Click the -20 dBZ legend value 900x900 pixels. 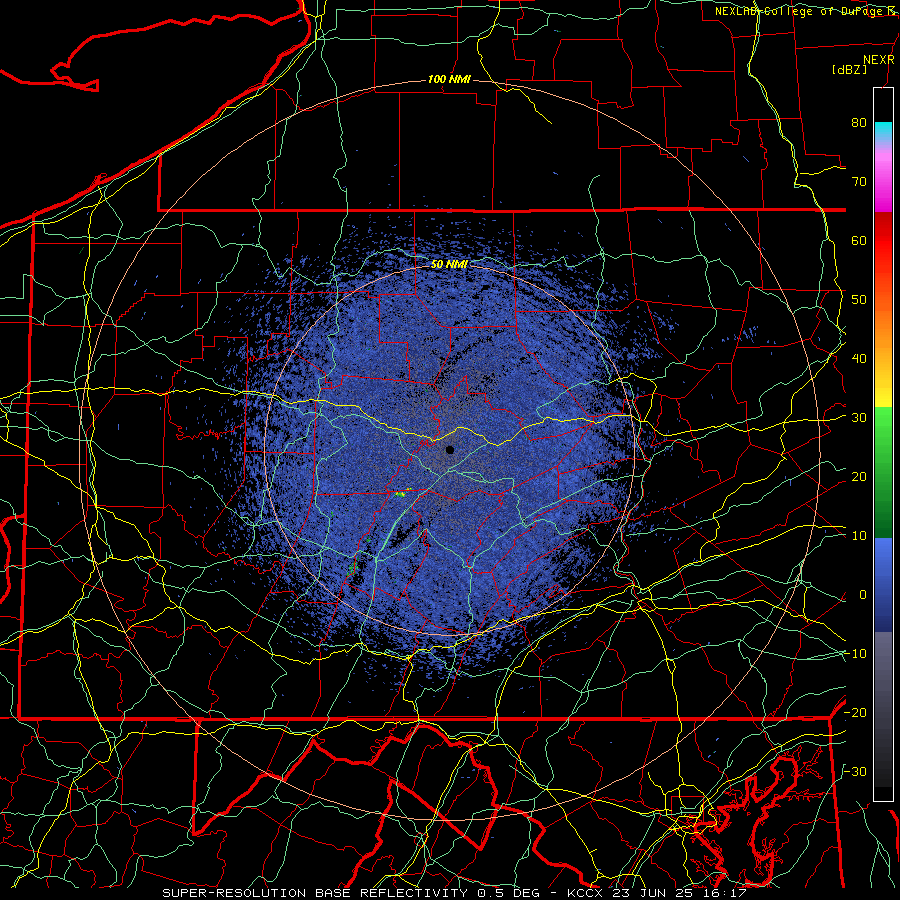(x=855, y=712)
